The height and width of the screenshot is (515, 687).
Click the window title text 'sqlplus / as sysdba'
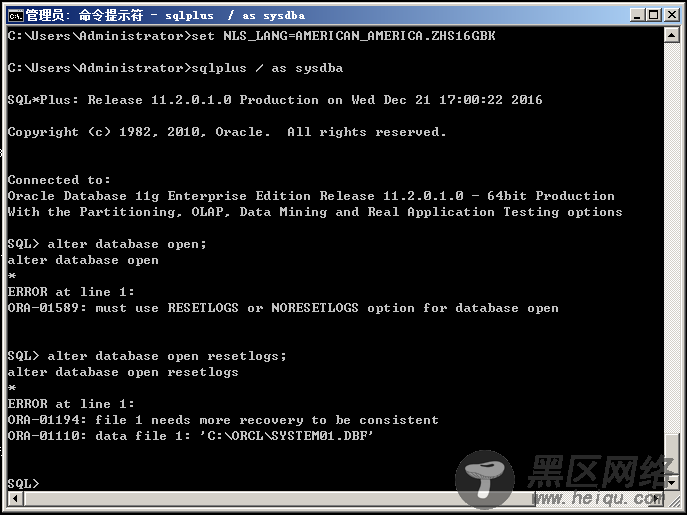235,16
